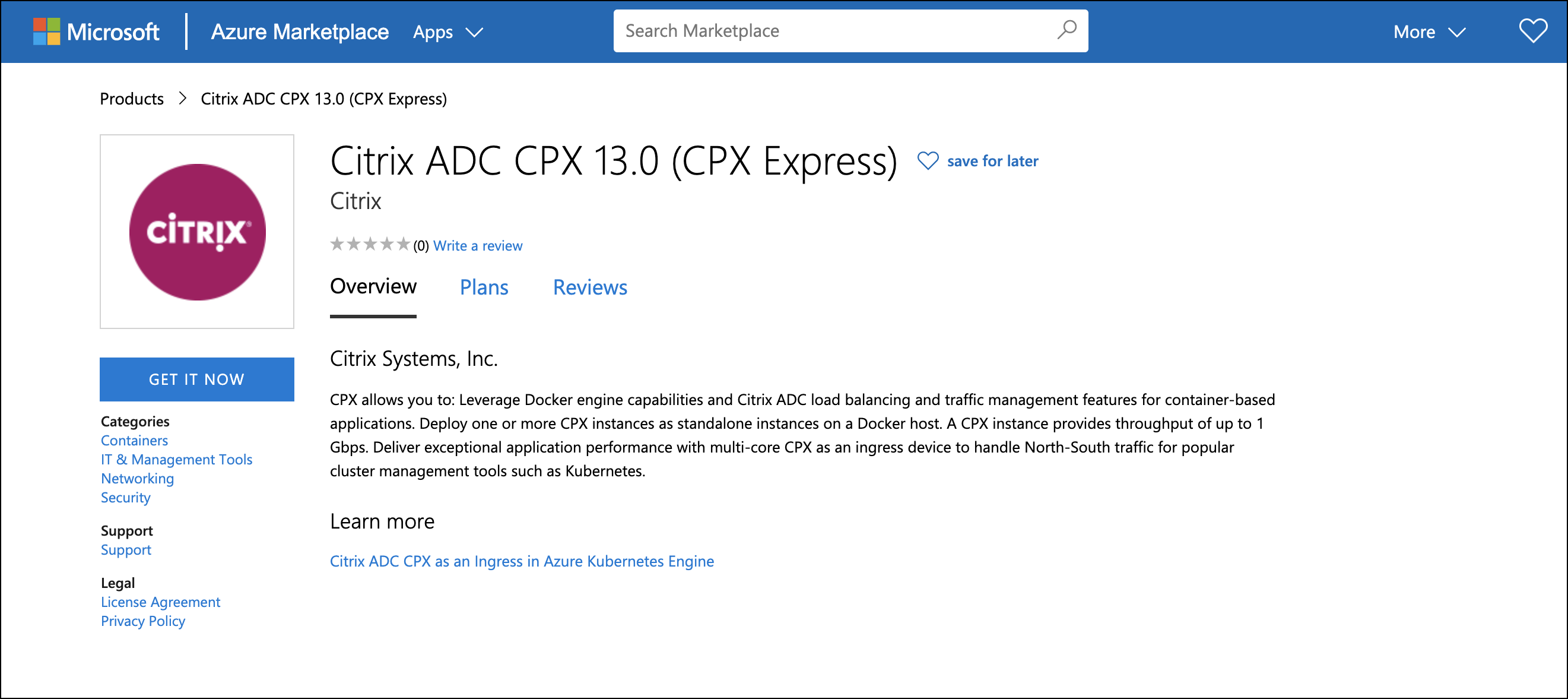Click the Citrix ADC CPX 13.0 breadcrumb text
The image size is (1568, 699).
324,99
